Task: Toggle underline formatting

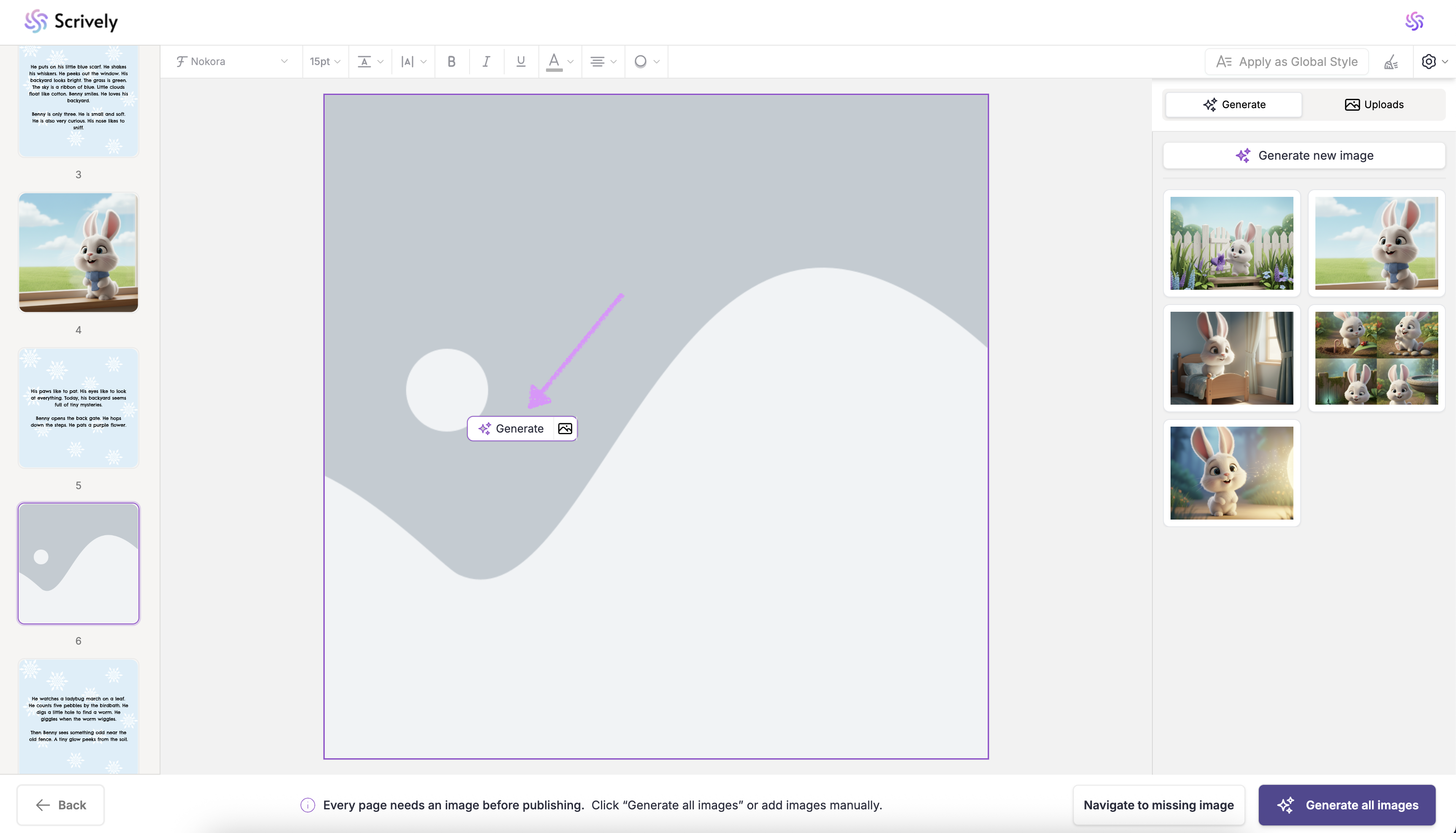Action: tap(520, 61)
